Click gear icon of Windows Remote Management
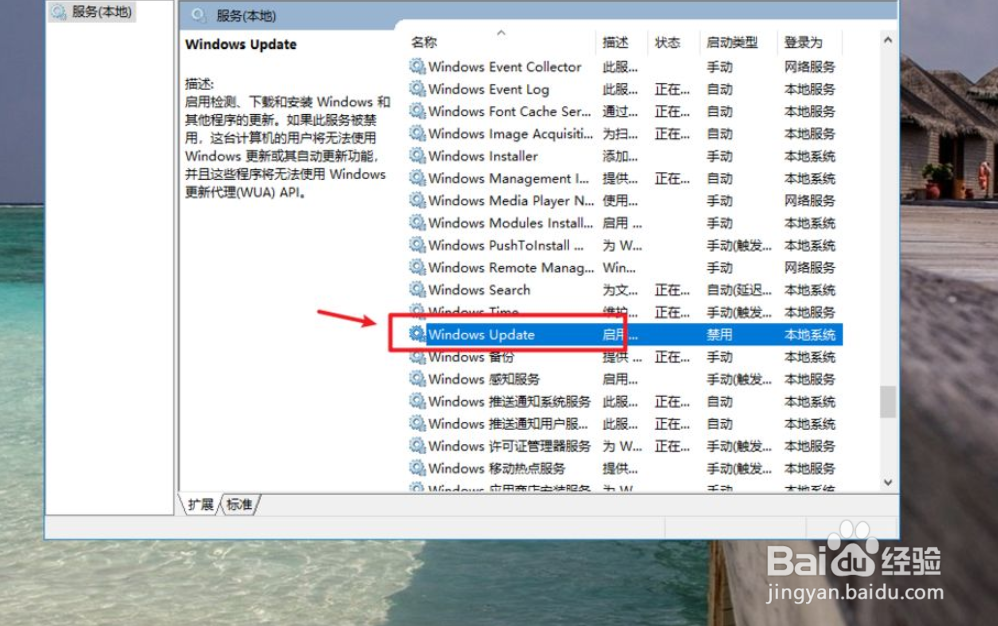 417,267
